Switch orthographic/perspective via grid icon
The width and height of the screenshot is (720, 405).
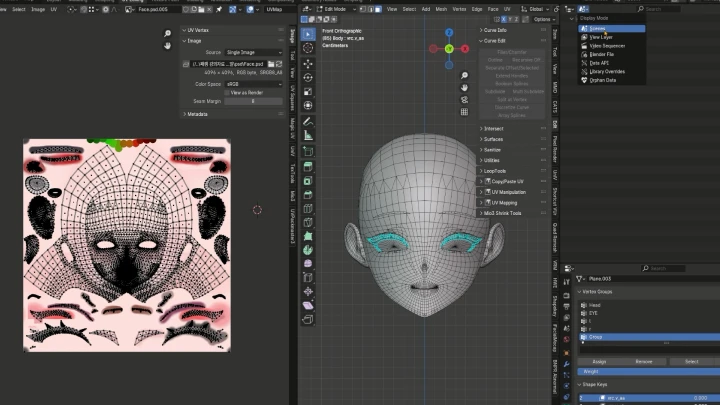point(464,112)
